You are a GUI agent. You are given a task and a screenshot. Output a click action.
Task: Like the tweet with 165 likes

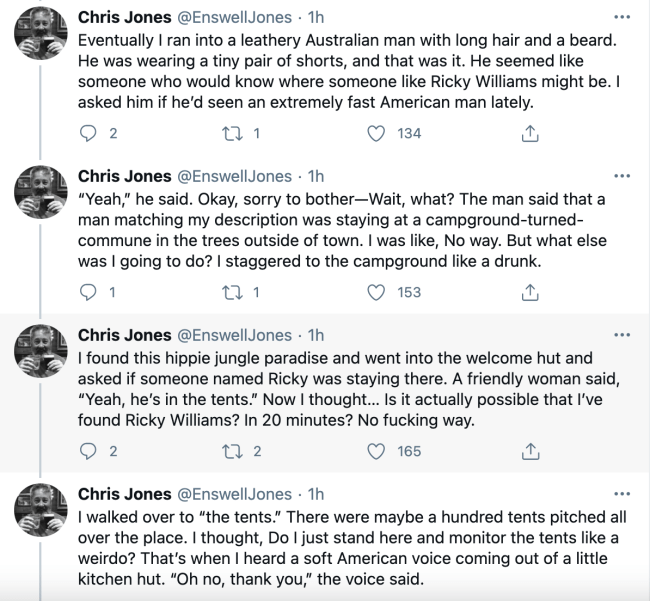[x=377, y=451]
